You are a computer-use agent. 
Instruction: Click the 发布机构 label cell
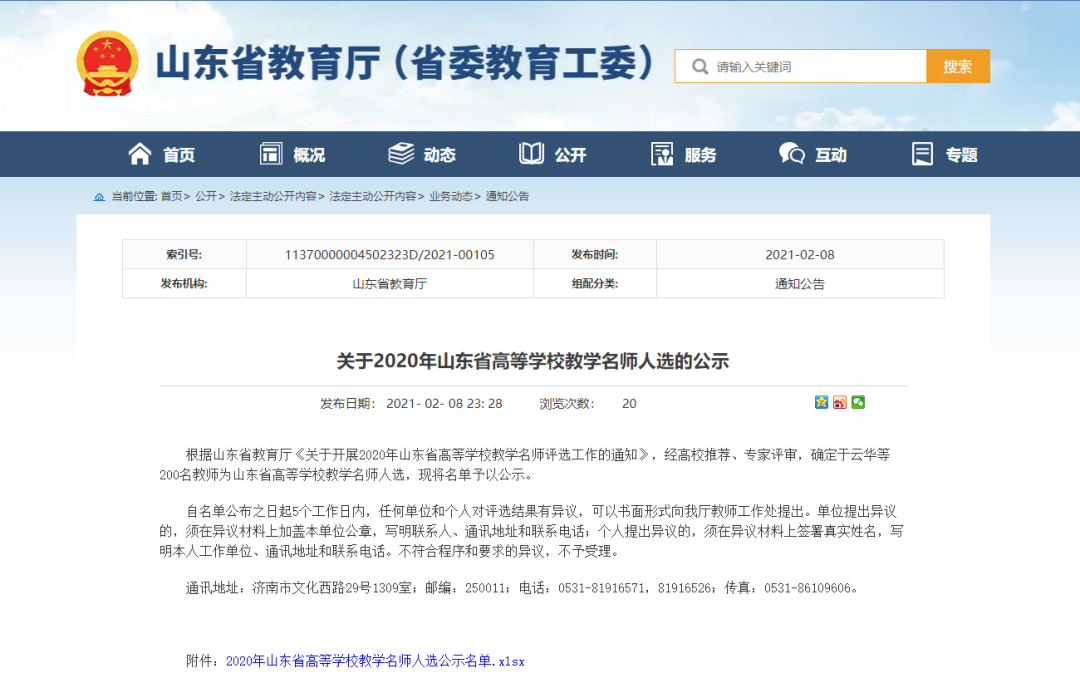[185, 283]
